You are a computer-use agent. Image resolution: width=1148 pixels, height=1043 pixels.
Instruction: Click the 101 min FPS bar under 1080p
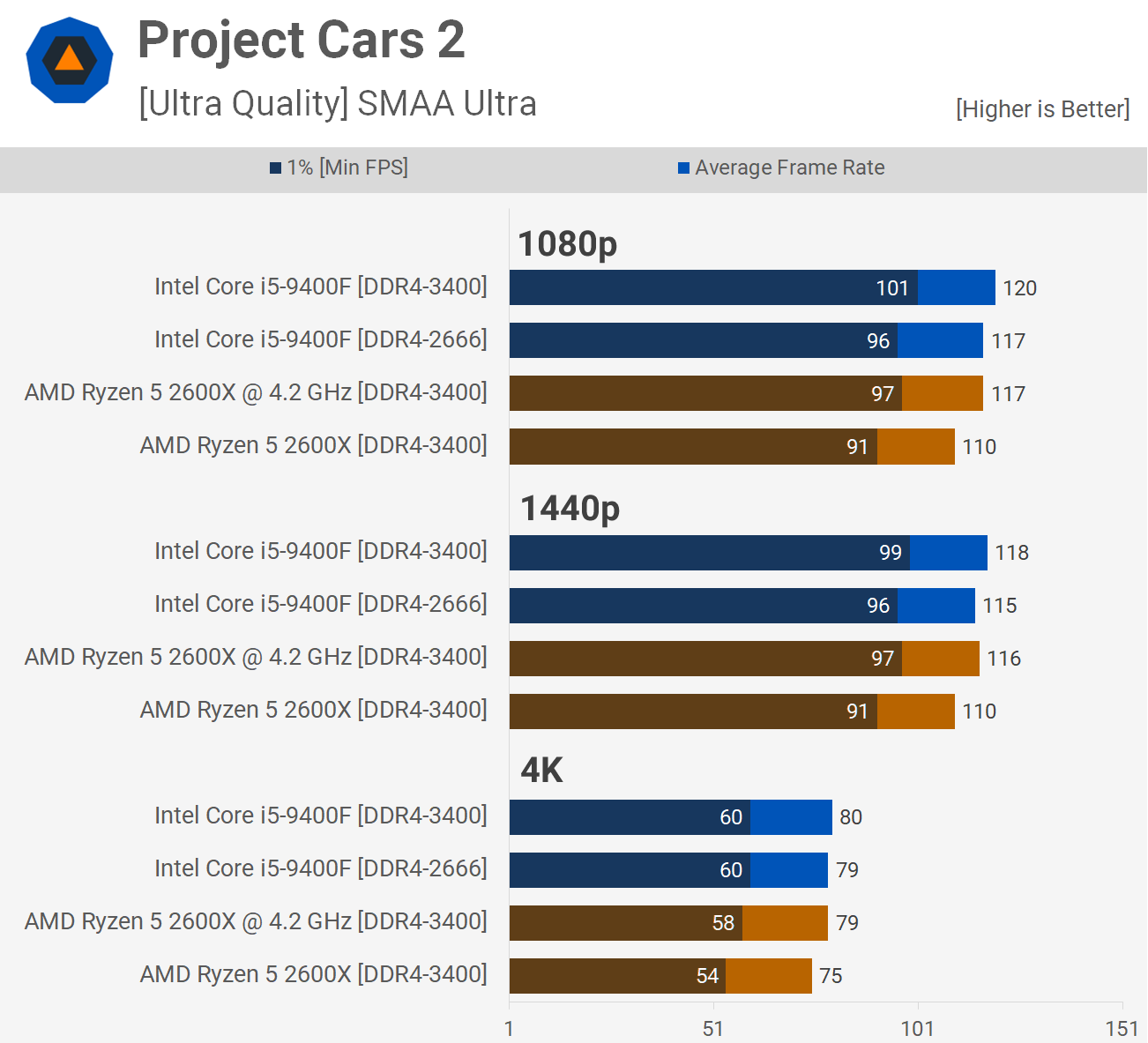point(713,287)
